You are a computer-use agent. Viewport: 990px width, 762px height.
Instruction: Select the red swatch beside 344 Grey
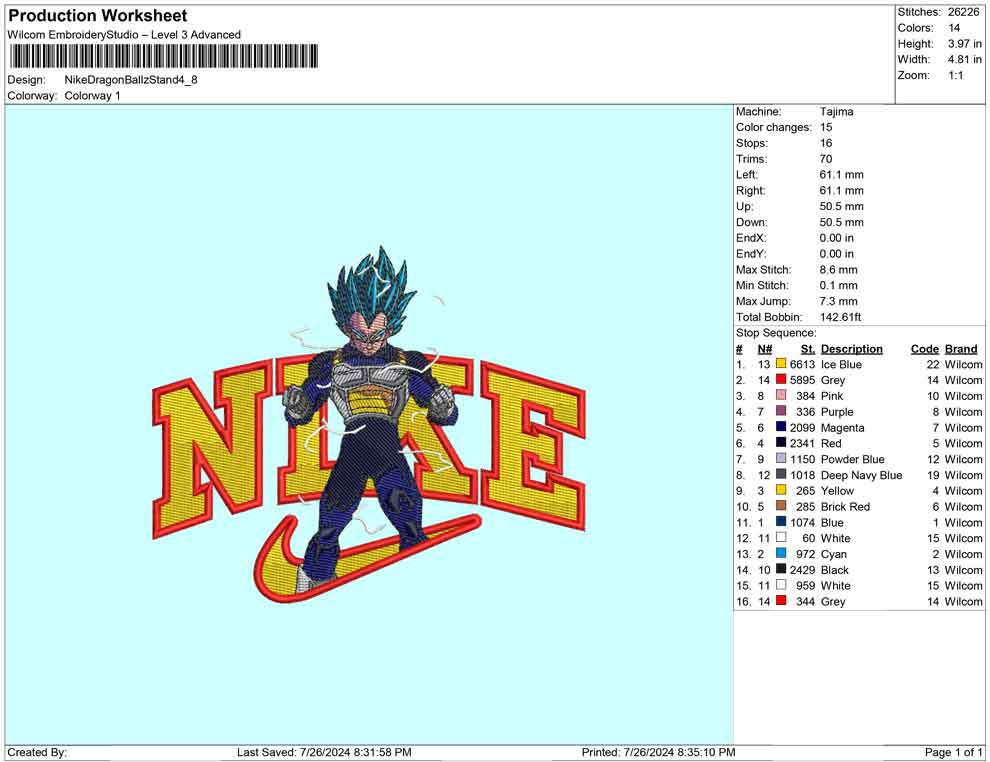[781, 600]
